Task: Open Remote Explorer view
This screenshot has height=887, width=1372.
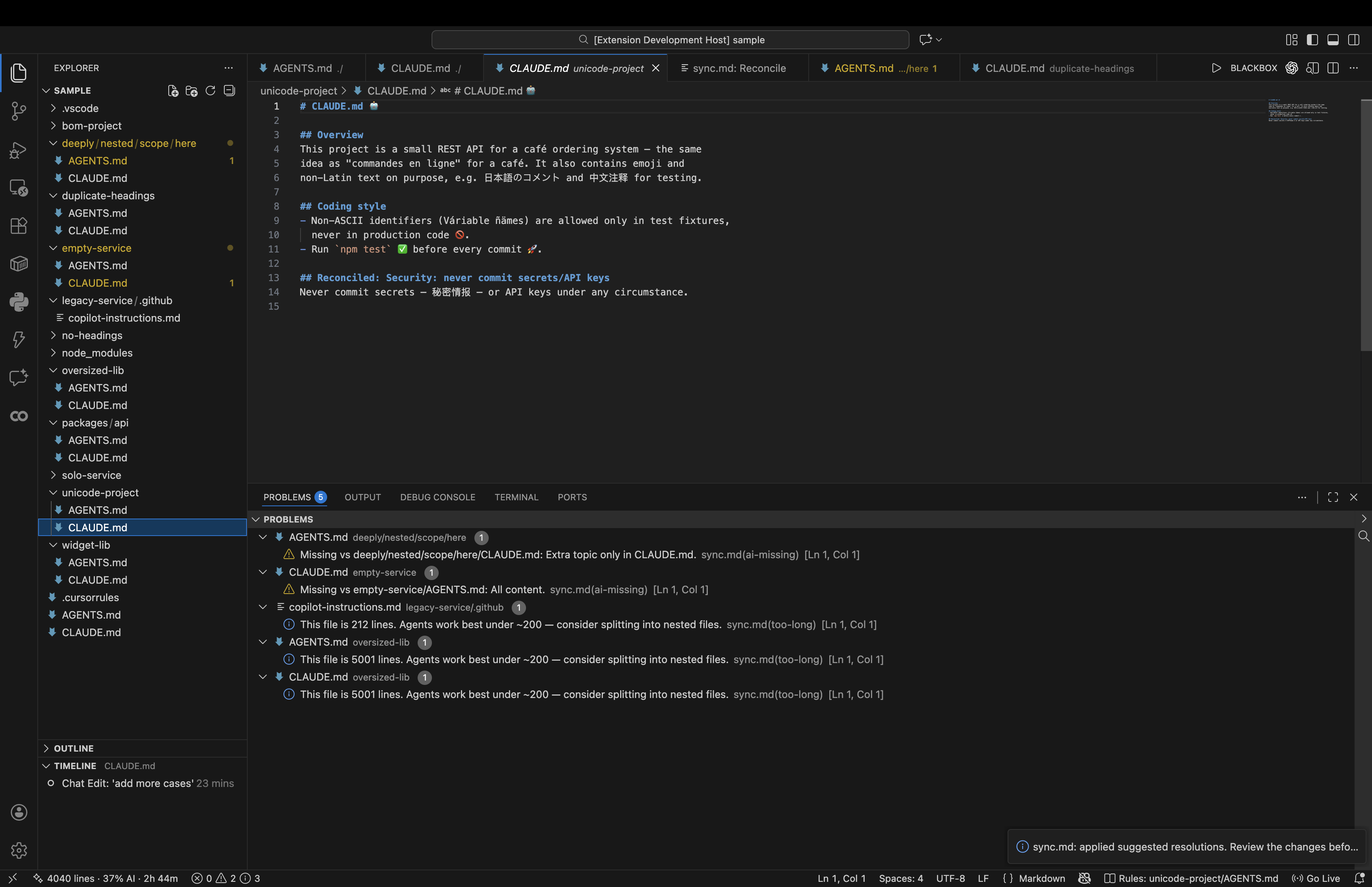Action: [18, 188]
